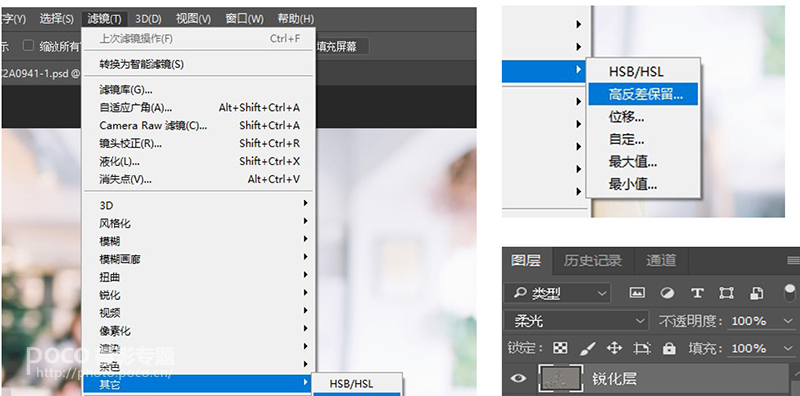Open the layers panel options menu
800x396 pixels.
pyautogui.click(x=793, y=261)
